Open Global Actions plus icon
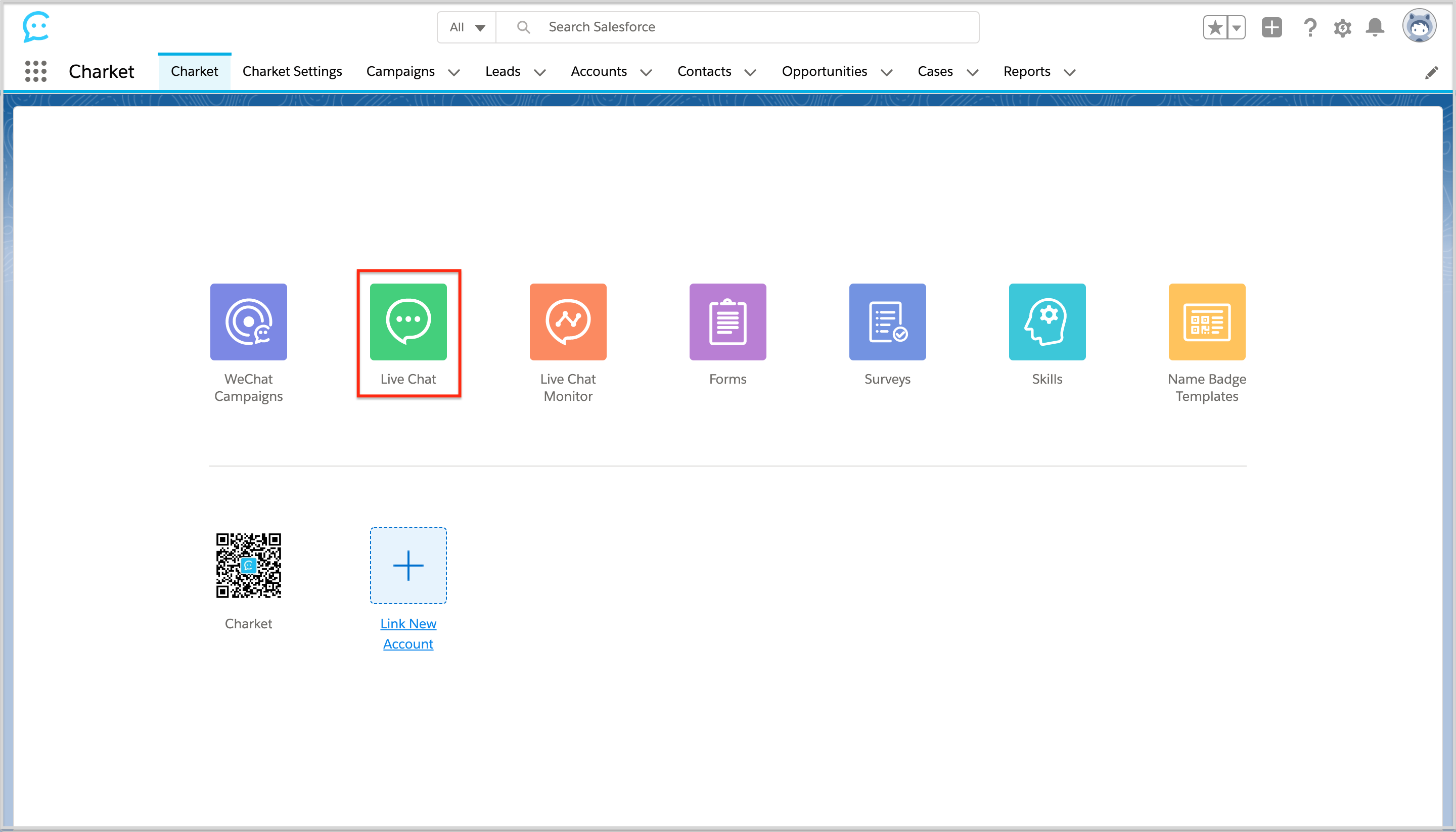1456x832 pixels. pos(1271,27)
